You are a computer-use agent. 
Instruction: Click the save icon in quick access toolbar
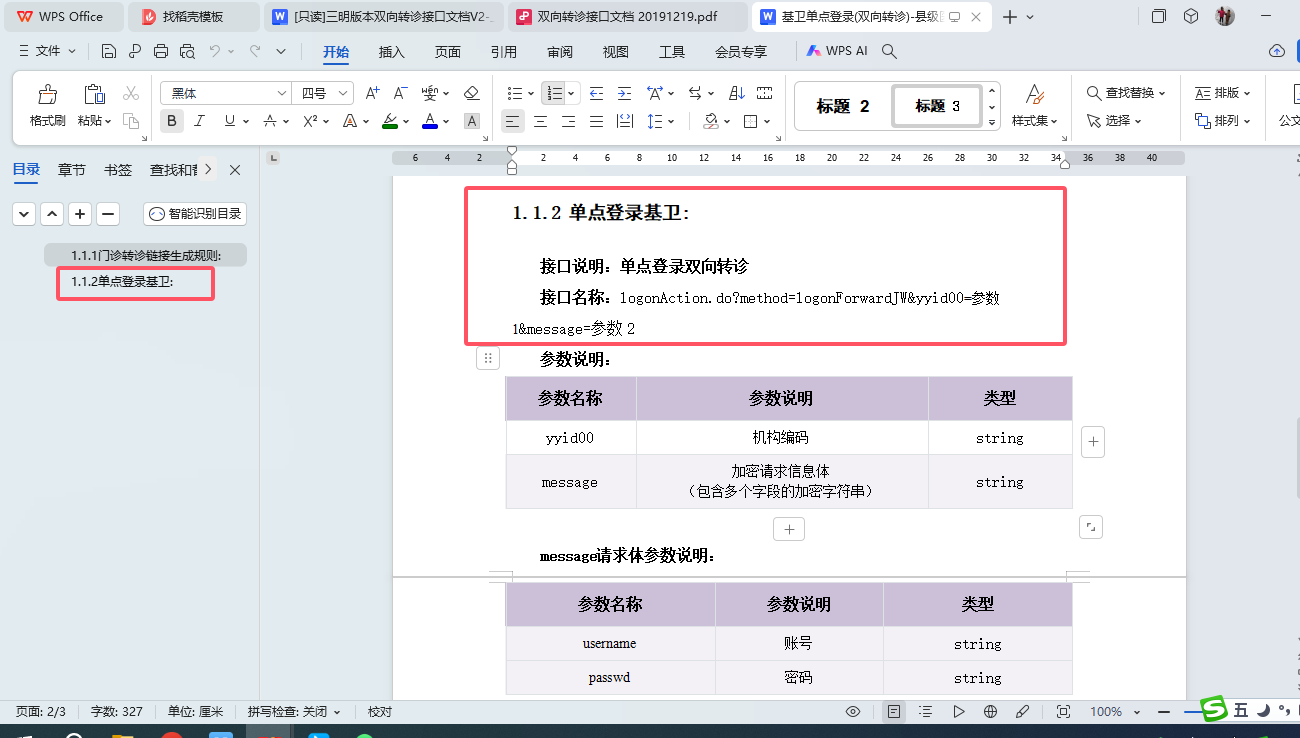[109, 51]
